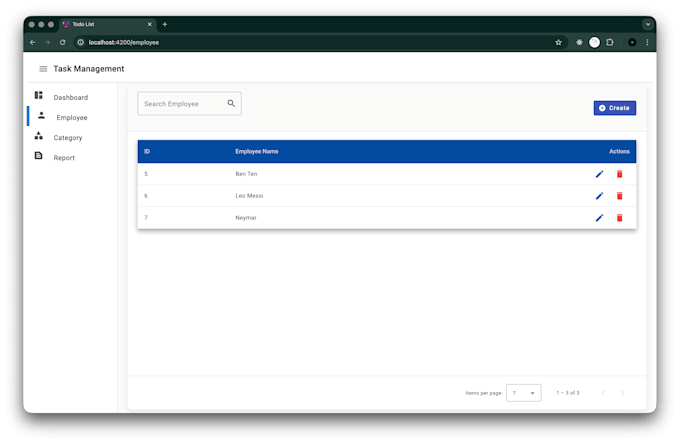
Task: Click the search magnifier icon
Action: tap(231, 103)
